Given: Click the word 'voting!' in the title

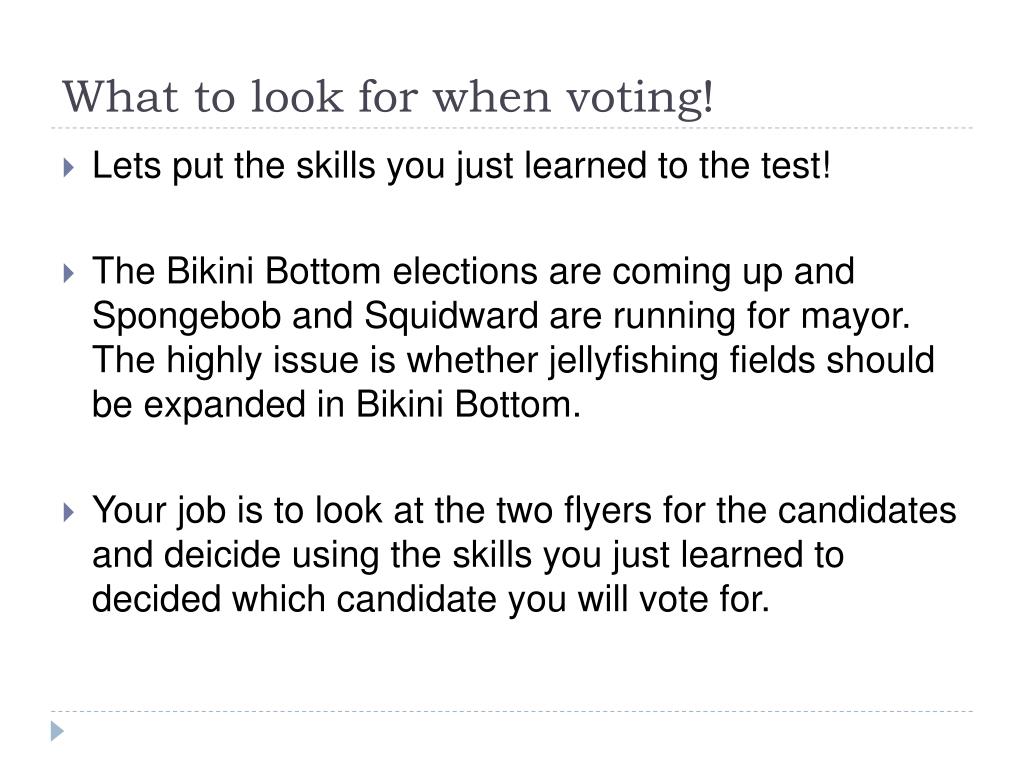Looking at the screenshot, I should tap(639, 99).
